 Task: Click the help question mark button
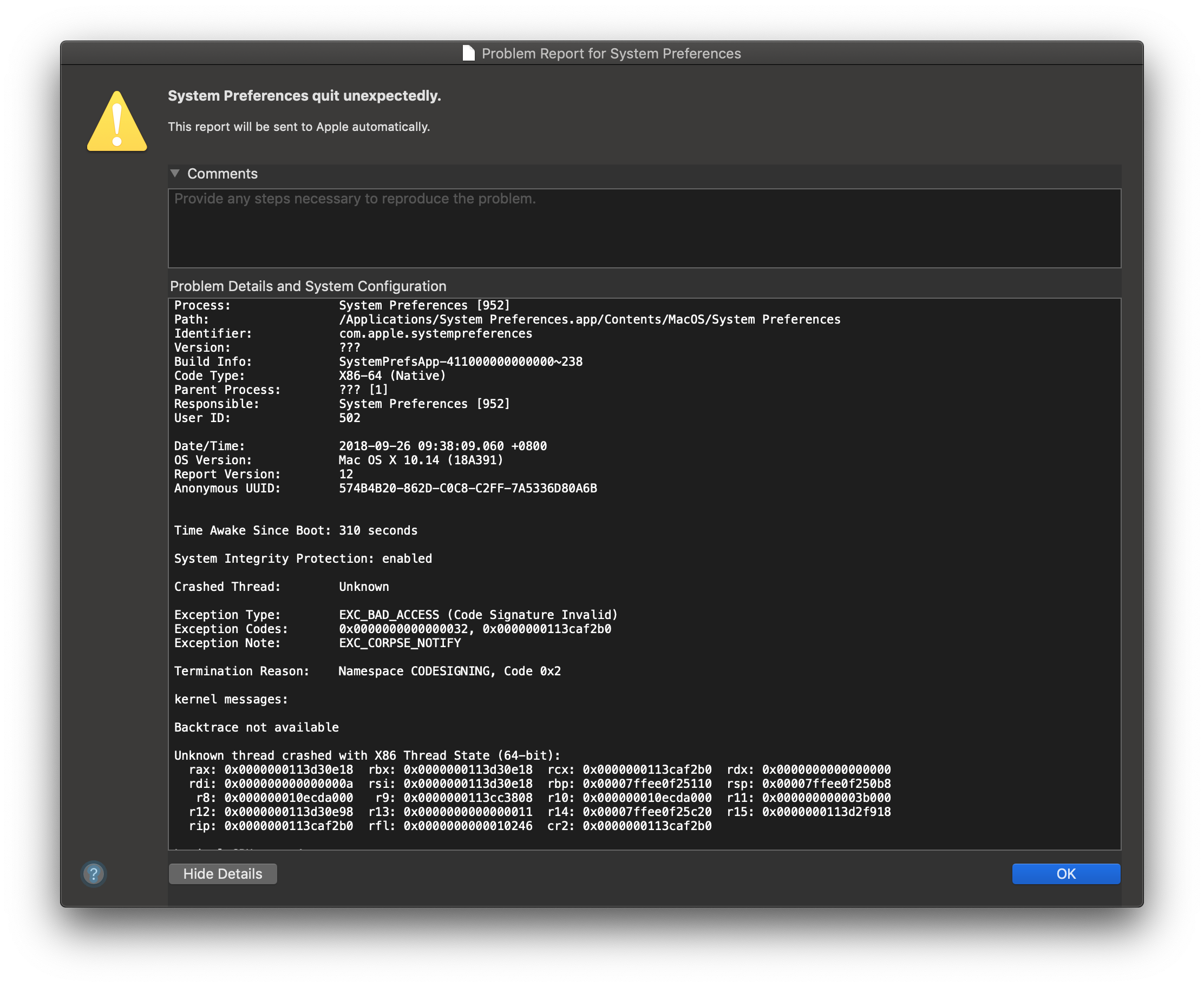[x=94, y=873]
